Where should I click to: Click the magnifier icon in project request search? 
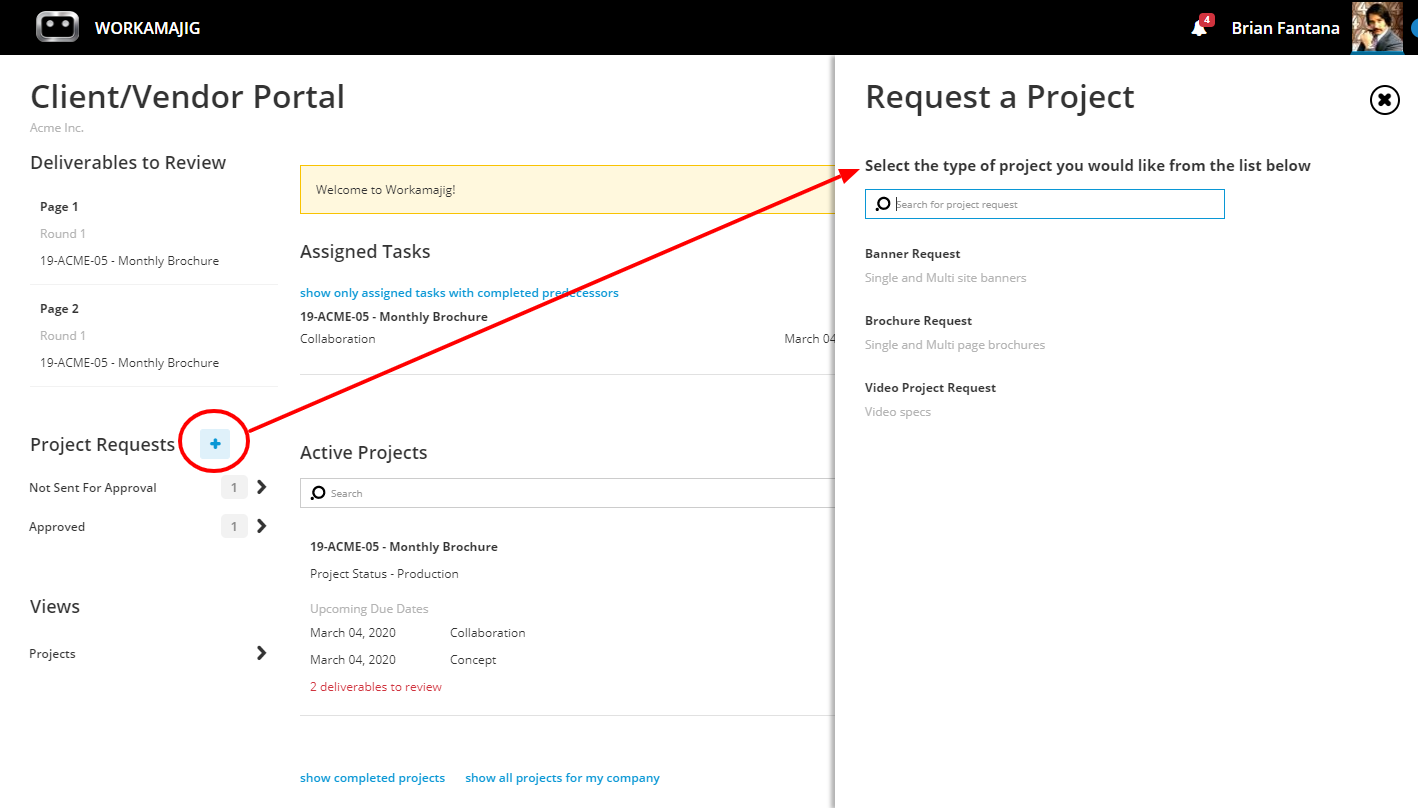click(x=883, y=204)
